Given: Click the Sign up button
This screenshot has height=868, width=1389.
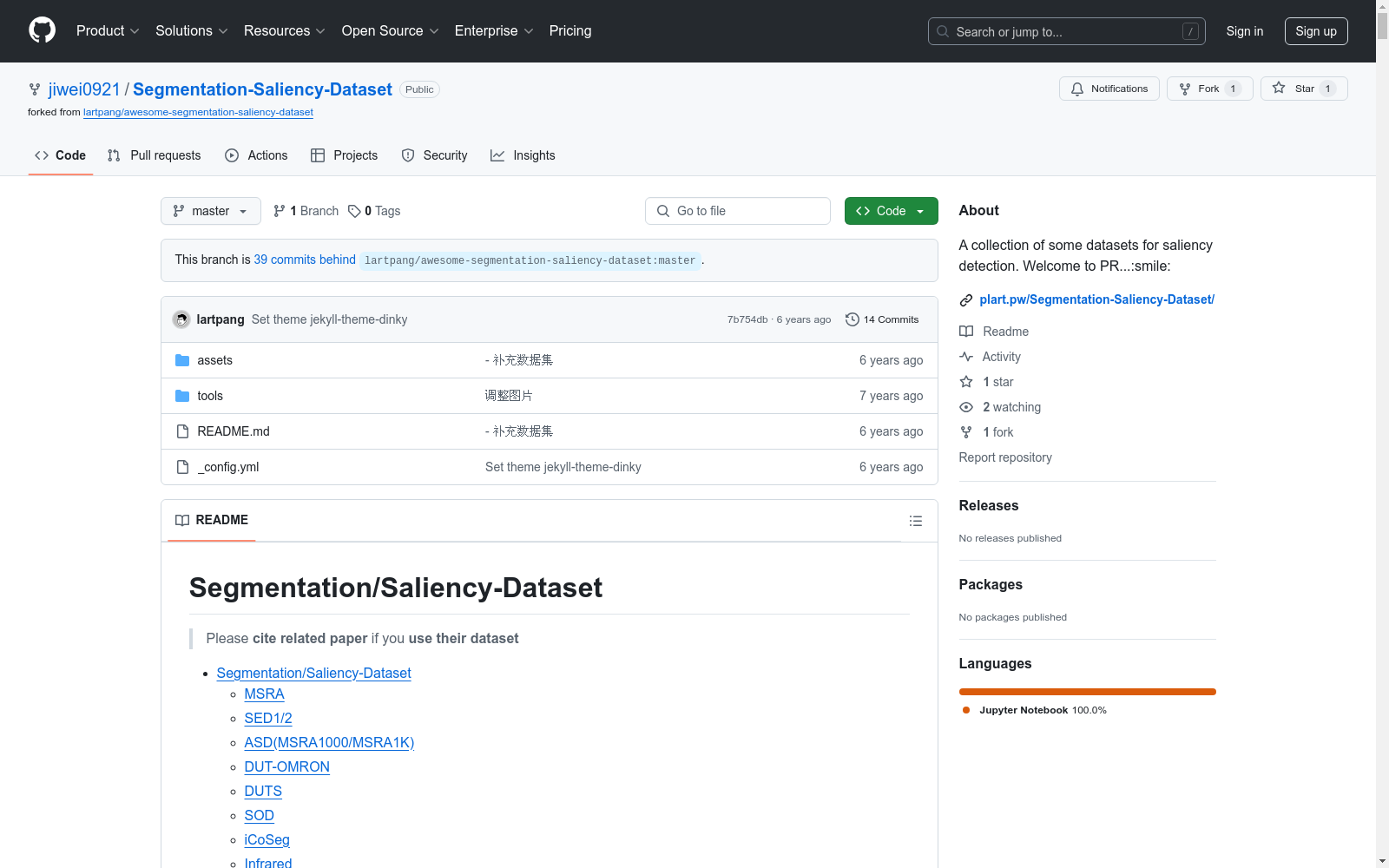Looking at the screenshot, I should pos(1316,31).
